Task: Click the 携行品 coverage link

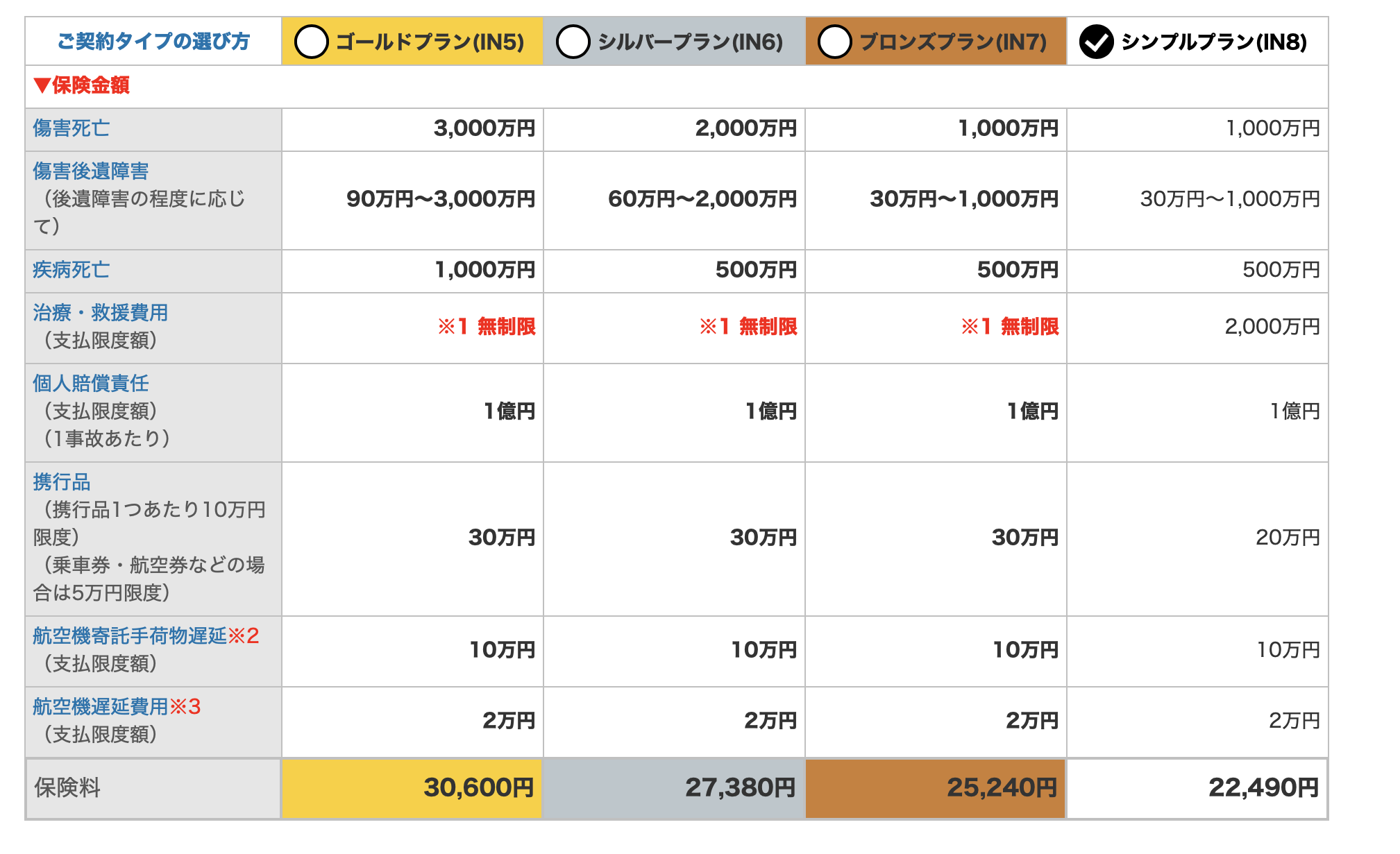Action: (x=62, y=482)
